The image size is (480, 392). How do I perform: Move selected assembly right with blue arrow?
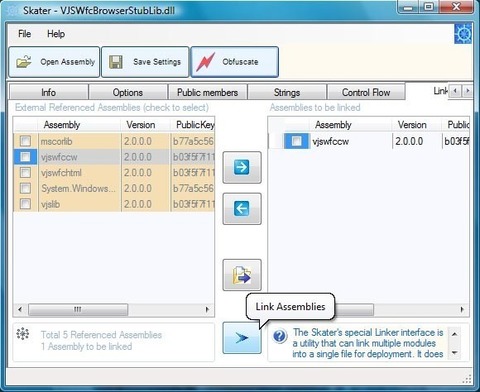pos(242,167)
